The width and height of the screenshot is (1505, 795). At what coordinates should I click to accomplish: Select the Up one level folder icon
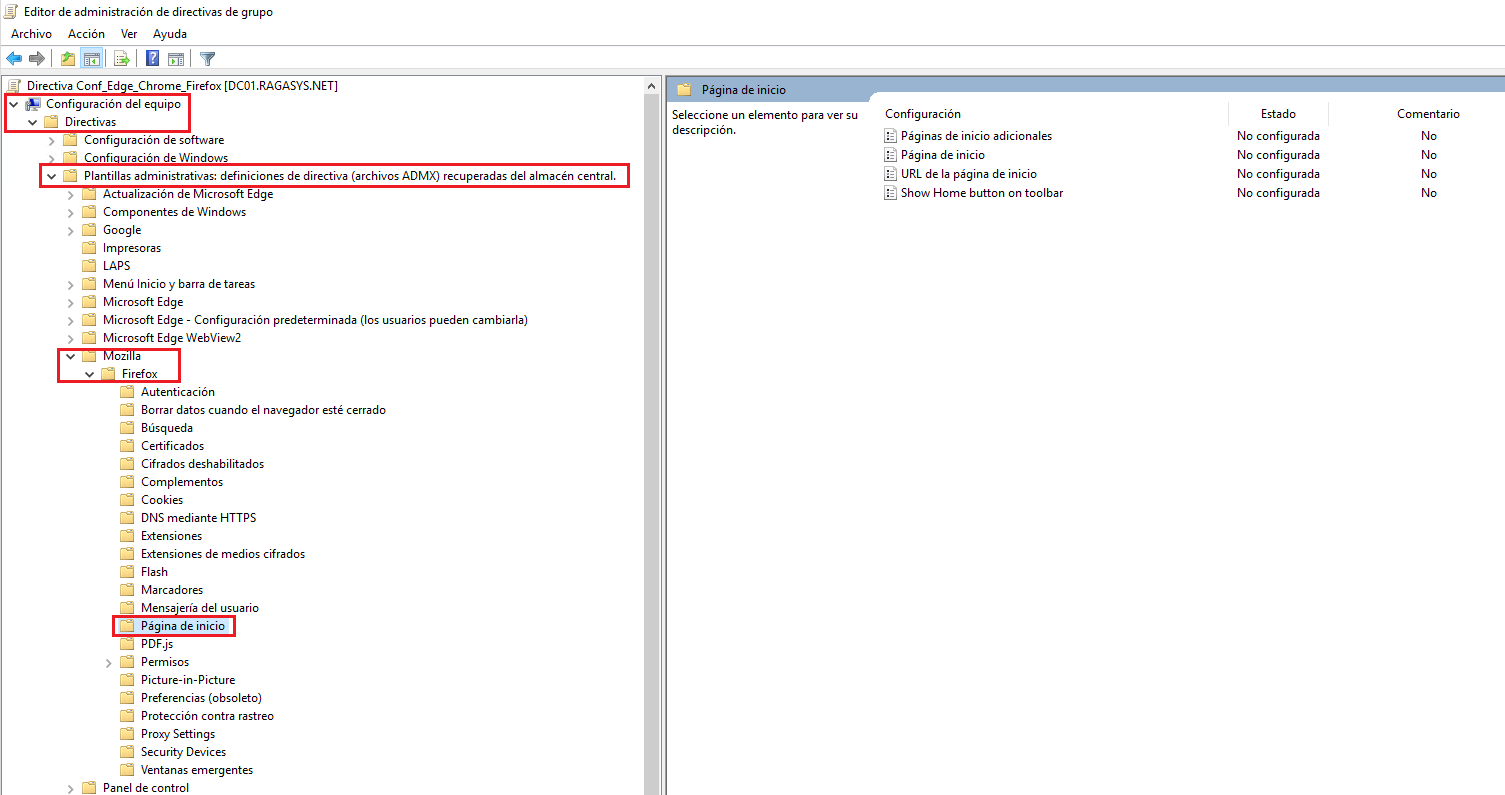tap(66, 58)
